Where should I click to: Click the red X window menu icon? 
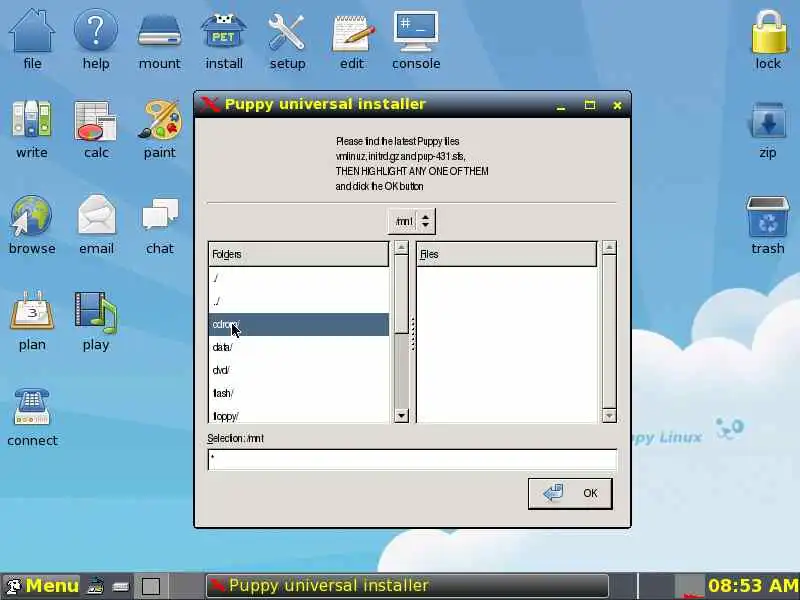(x=209, y=105)
